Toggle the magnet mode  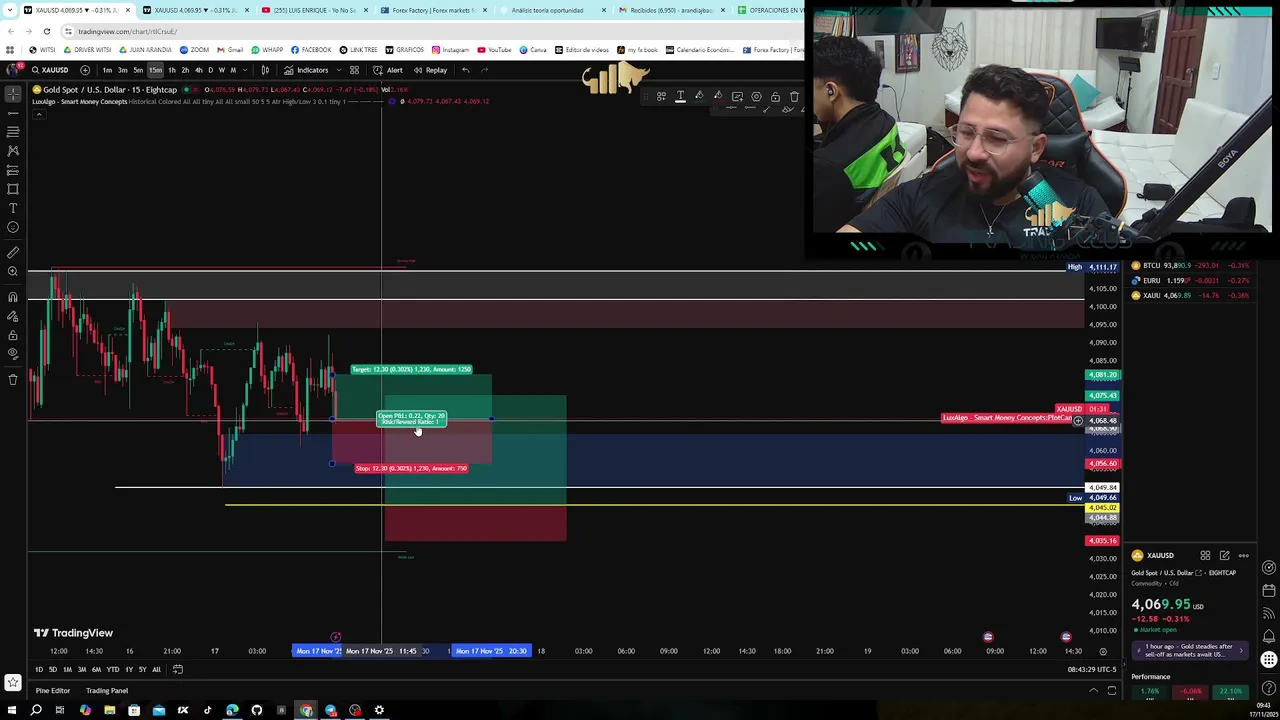point(13,297)
